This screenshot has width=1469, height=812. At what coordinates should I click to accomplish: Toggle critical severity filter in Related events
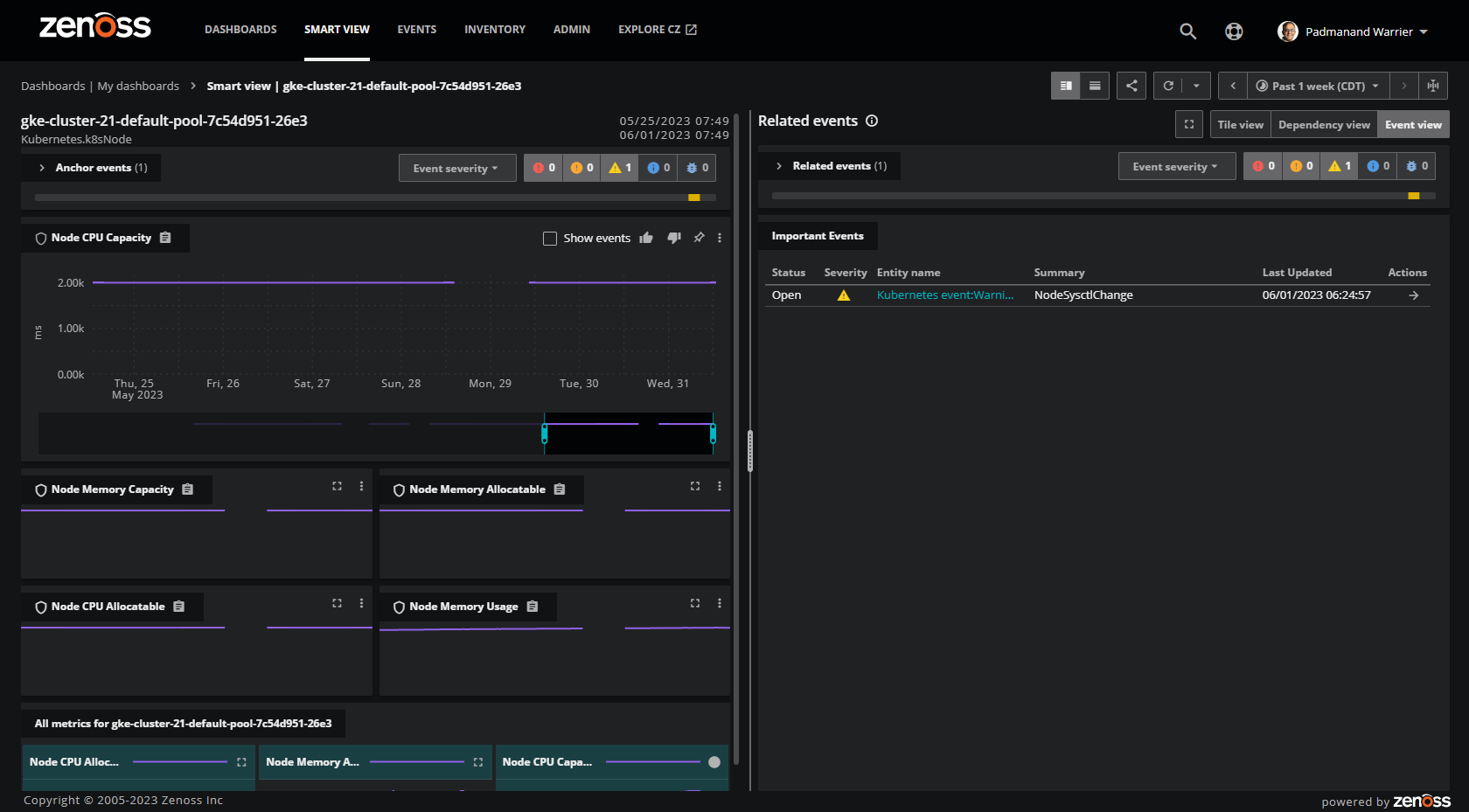pos(1264,166)
